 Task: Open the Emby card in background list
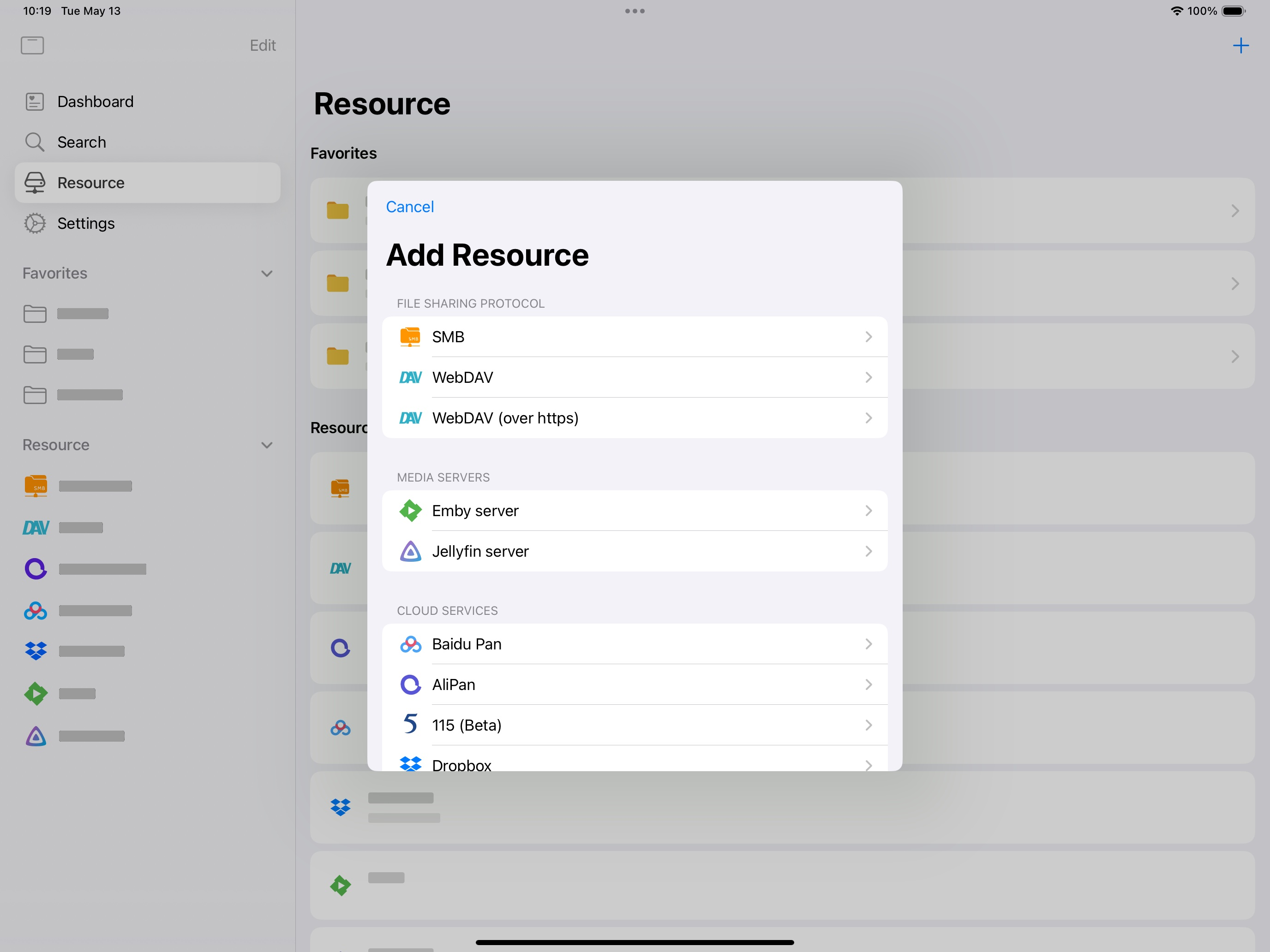782,886
